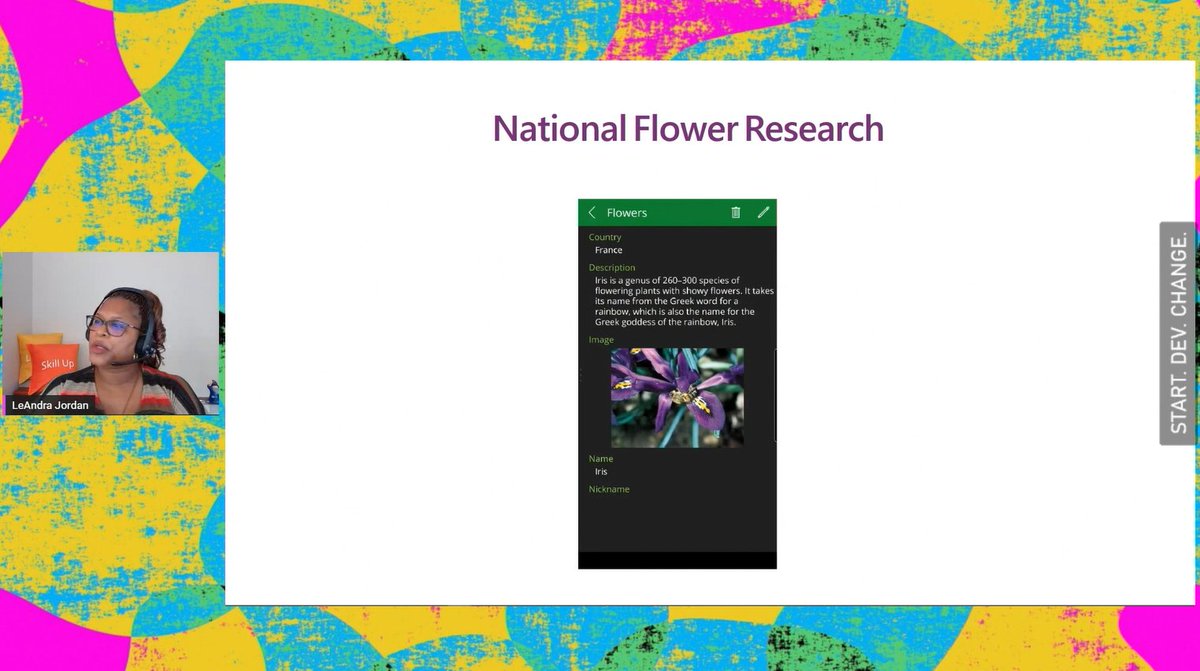Click the France country value

click(608, 250)
